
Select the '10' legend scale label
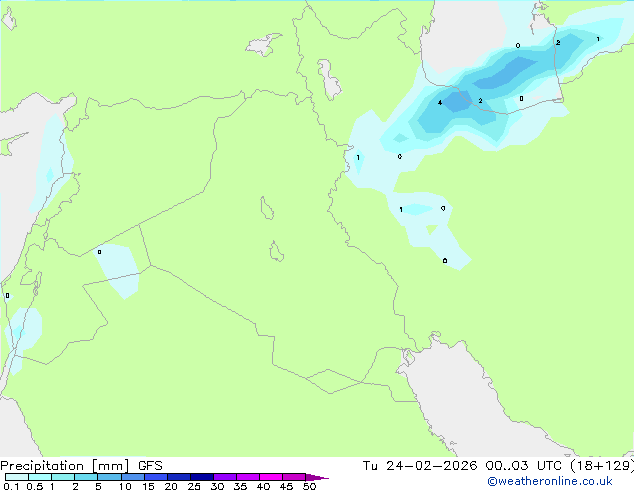[x=125, y=486]
